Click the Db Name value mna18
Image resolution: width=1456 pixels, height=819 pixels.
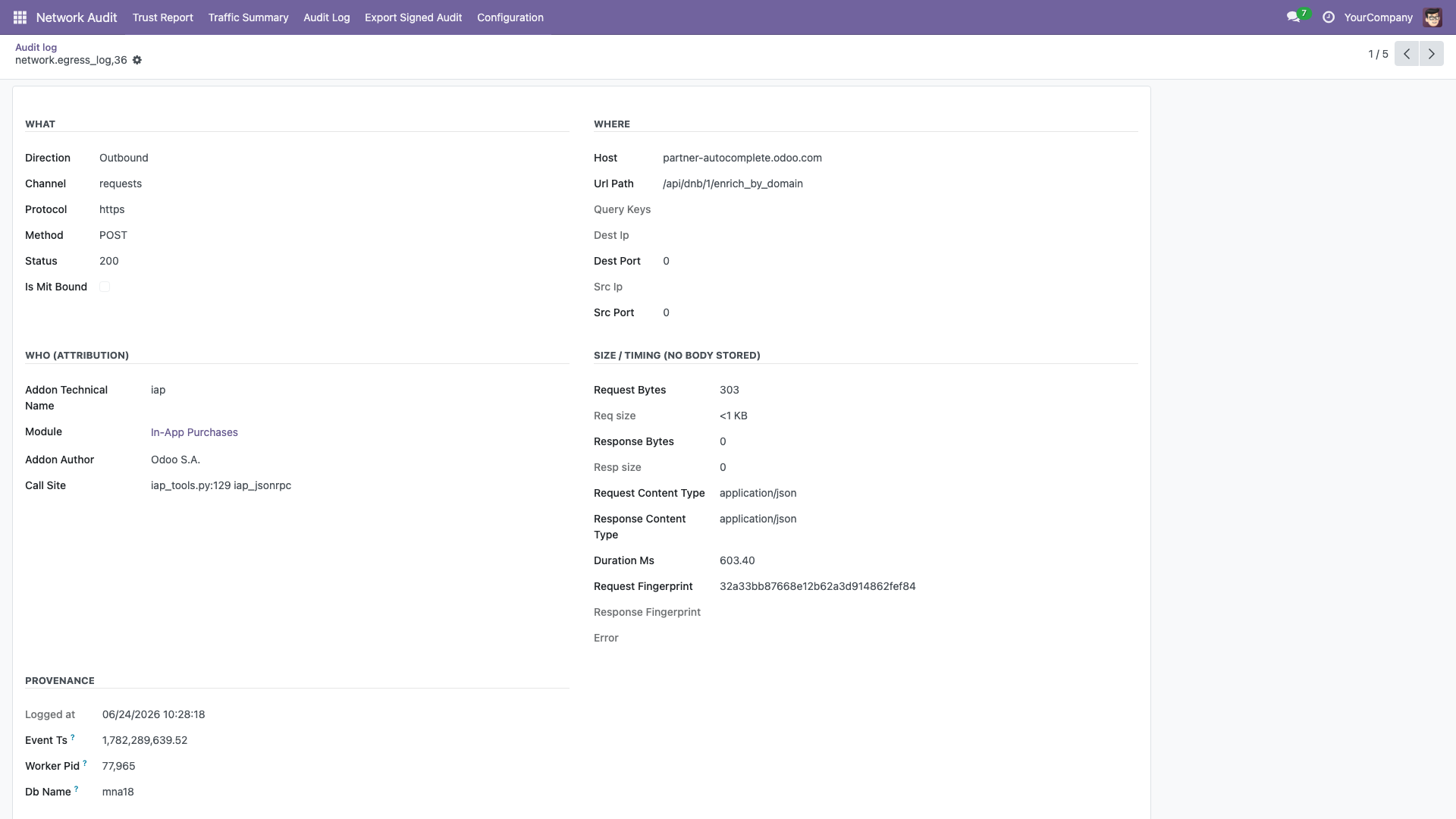118,792
